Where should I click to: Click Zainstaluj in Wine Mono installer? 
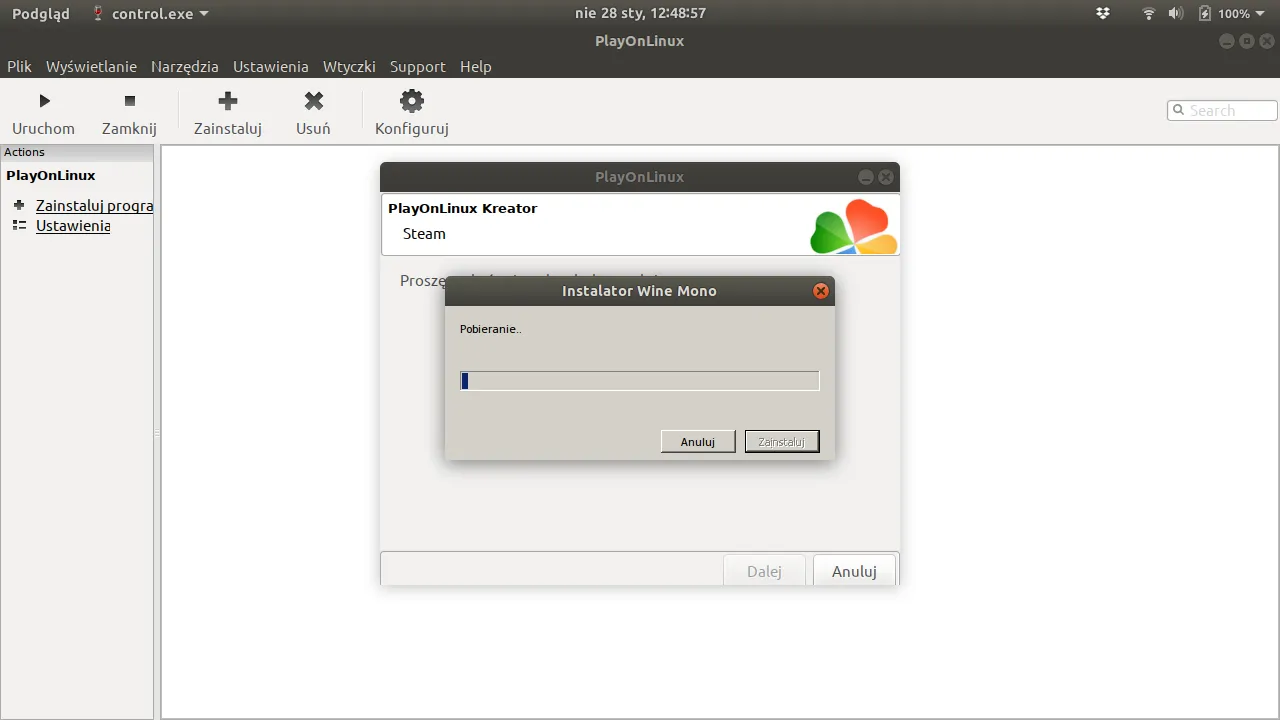click(x=782, y=441)
